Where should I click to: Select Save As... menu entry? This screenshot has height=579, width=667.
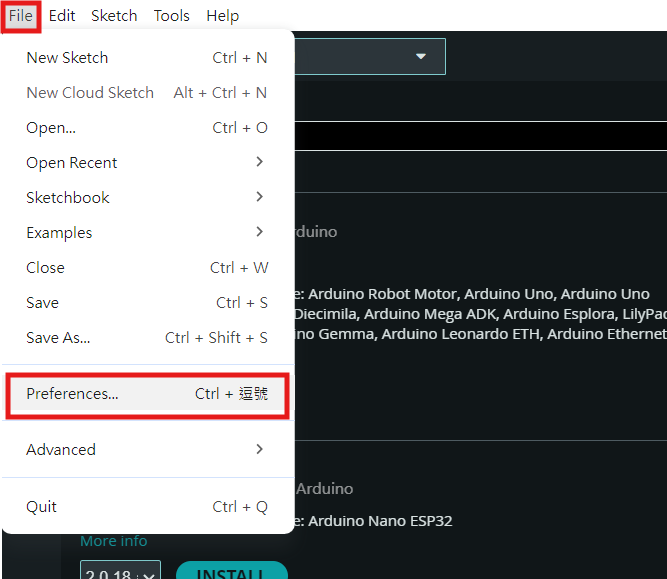tap(147, 338)
